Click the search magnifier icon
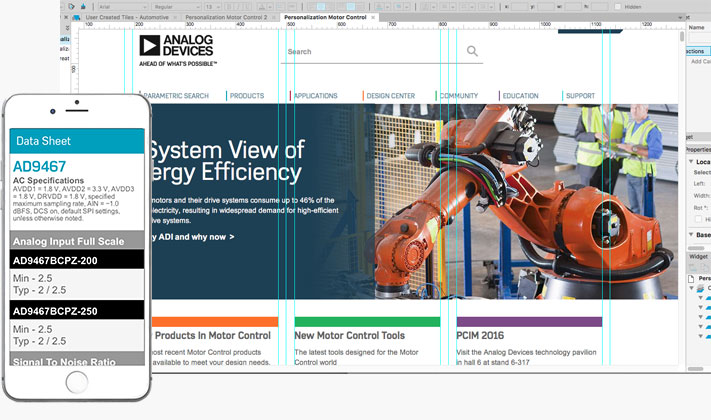Image resolution: width=711 pixels, height=420 pixels. (x=472, y=51)
